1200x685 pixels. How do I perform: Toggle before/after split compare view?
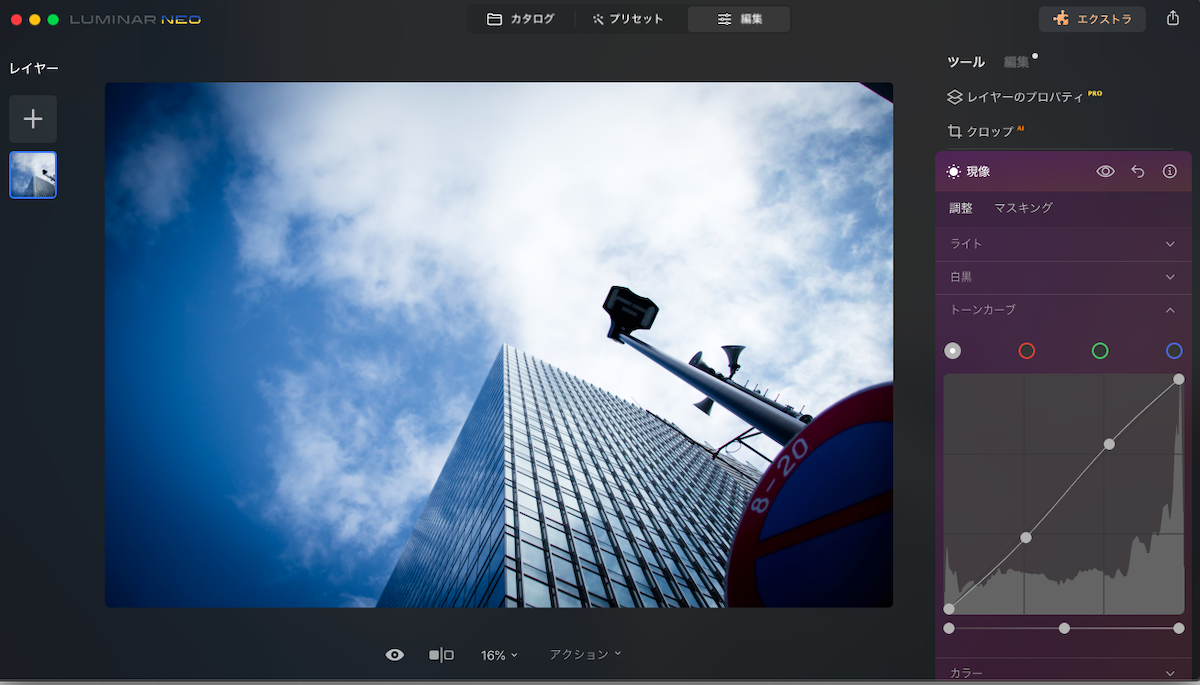coord(441,655)
